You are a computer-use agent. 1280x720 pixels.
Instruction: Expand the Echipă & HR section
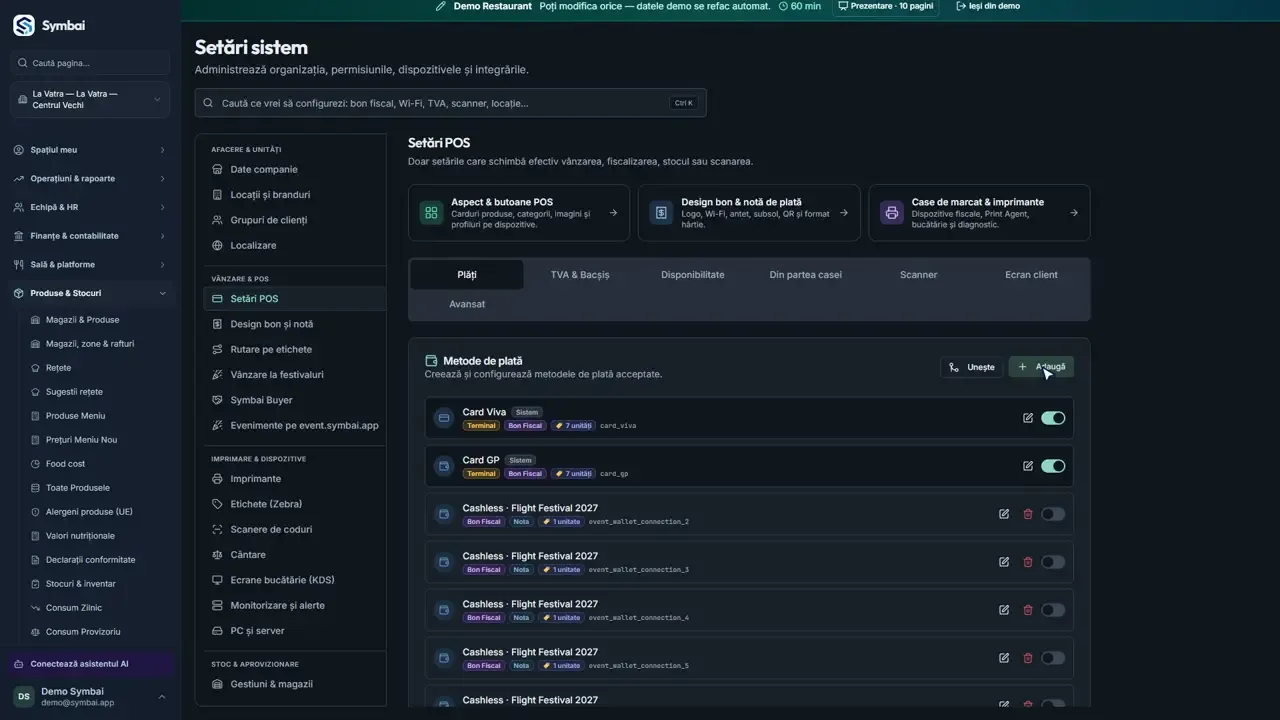(x=90, y=207)
